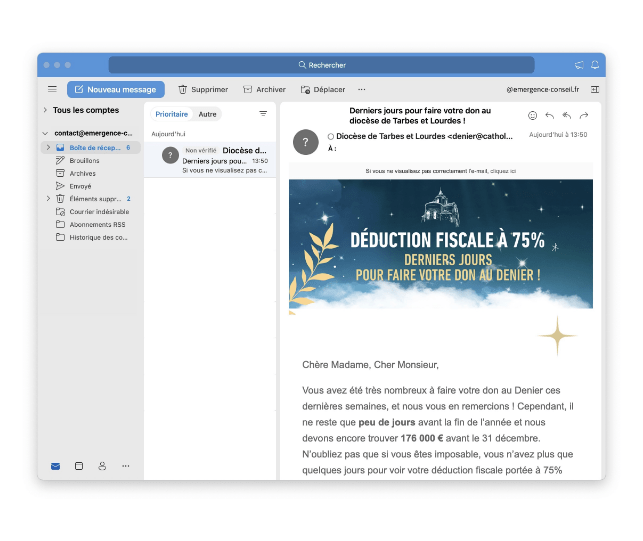Click the forward arrow icon
This screenshot has width=643, height=541.
click(x=584, y=116)
